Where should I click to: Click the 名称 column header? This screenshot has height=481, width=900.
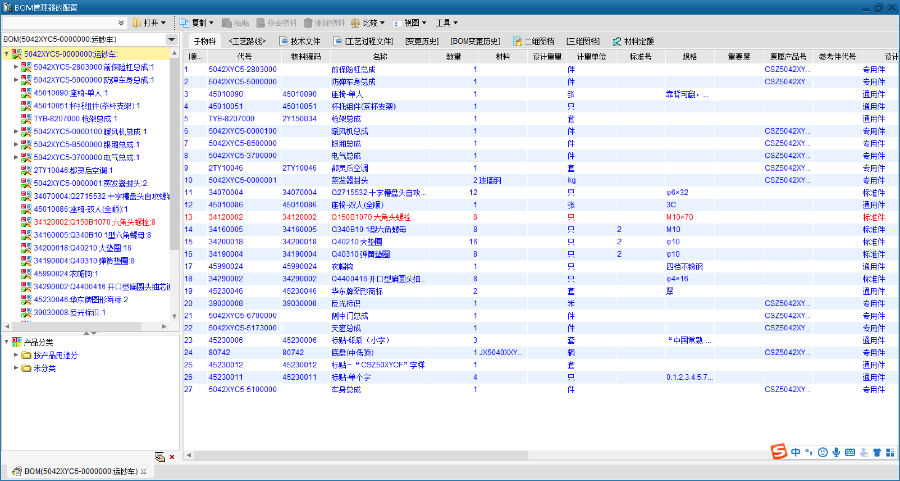pyautogui.click(x=380, y=56)
